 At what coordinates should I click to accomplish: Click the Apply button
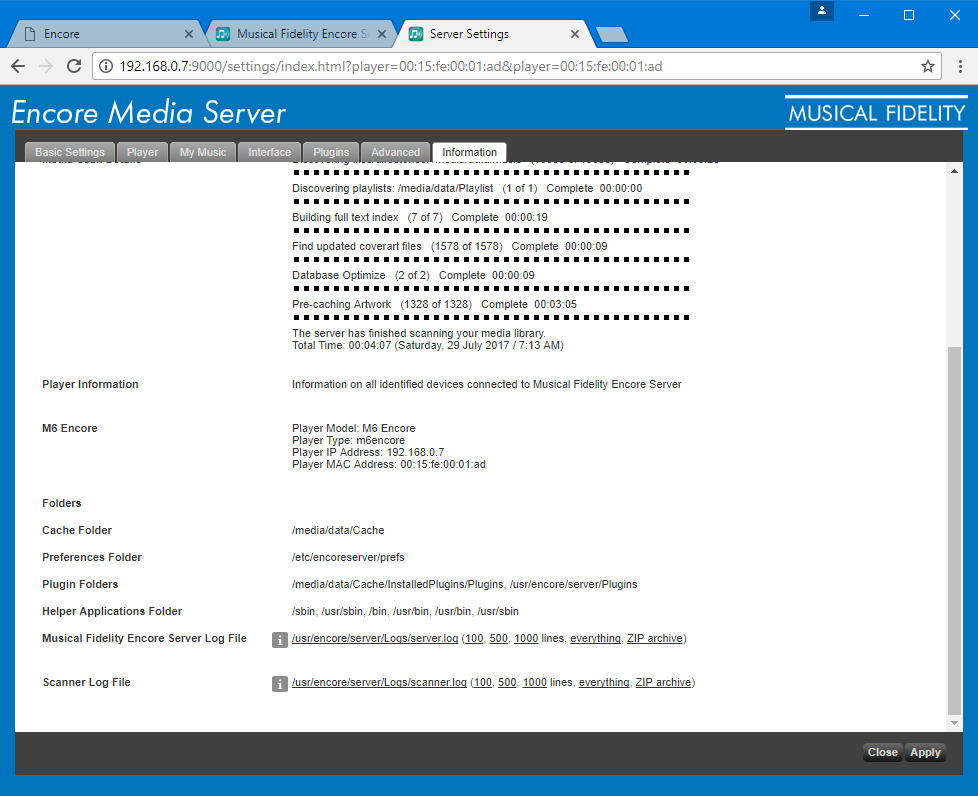click(925, 752)
